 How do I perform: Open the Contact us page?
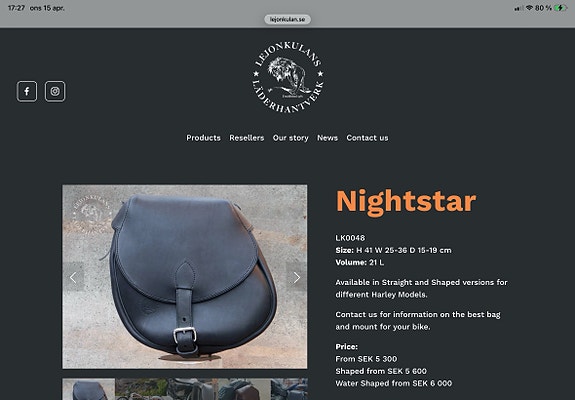coord(367,138)
